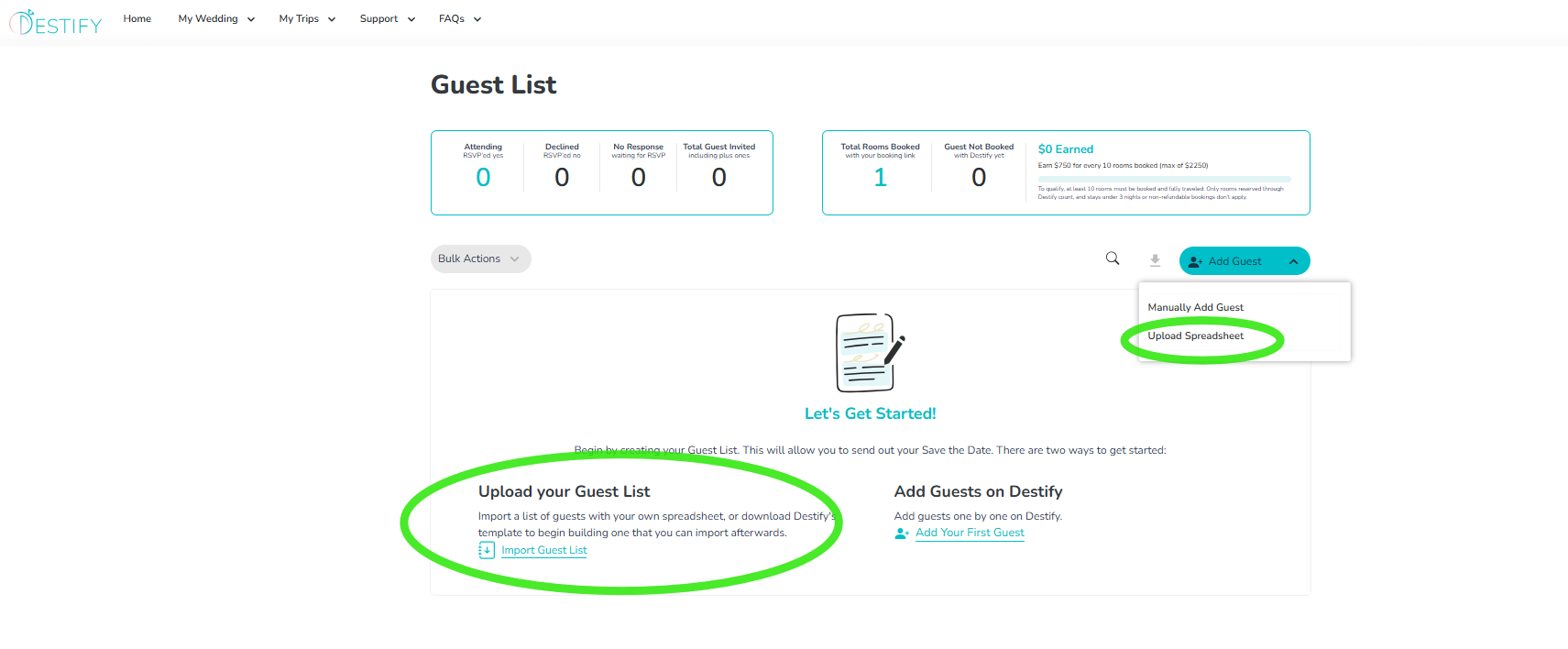Viewport: 1568px width, 649px height.
Task: Click the Destify logo
Action: coord(55,20)
